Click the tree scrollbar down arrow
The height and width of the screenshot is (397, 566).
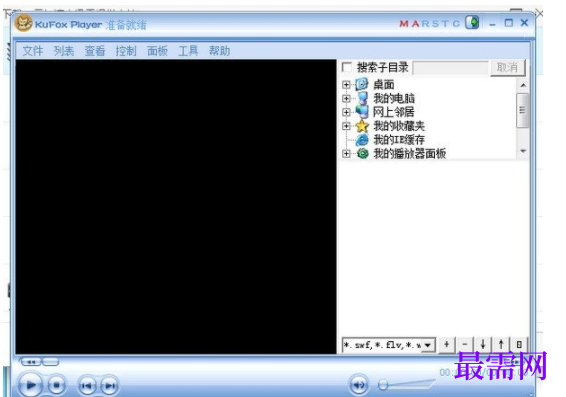(523, 151)
